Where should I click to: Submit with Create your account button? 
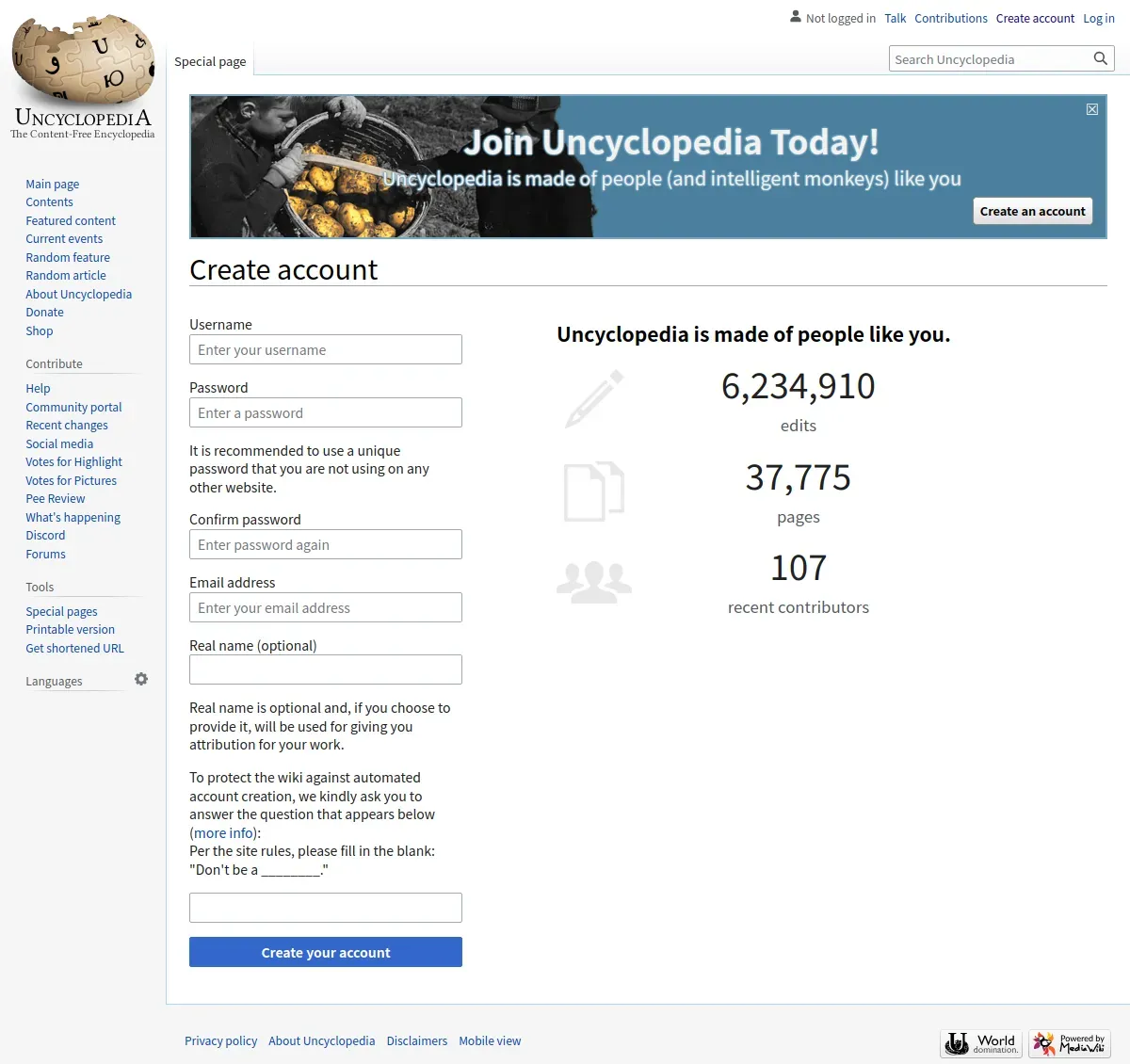point(326,952)
